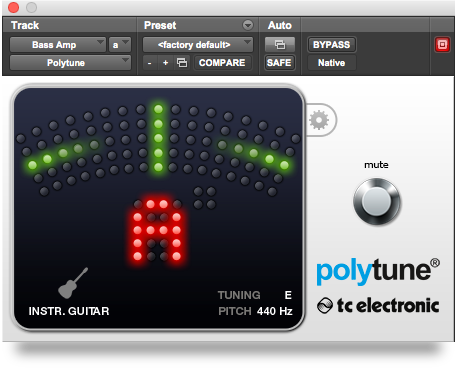Open the insert position 'a' selector
This screenshot has width=458, height=371.
(120, 45)
